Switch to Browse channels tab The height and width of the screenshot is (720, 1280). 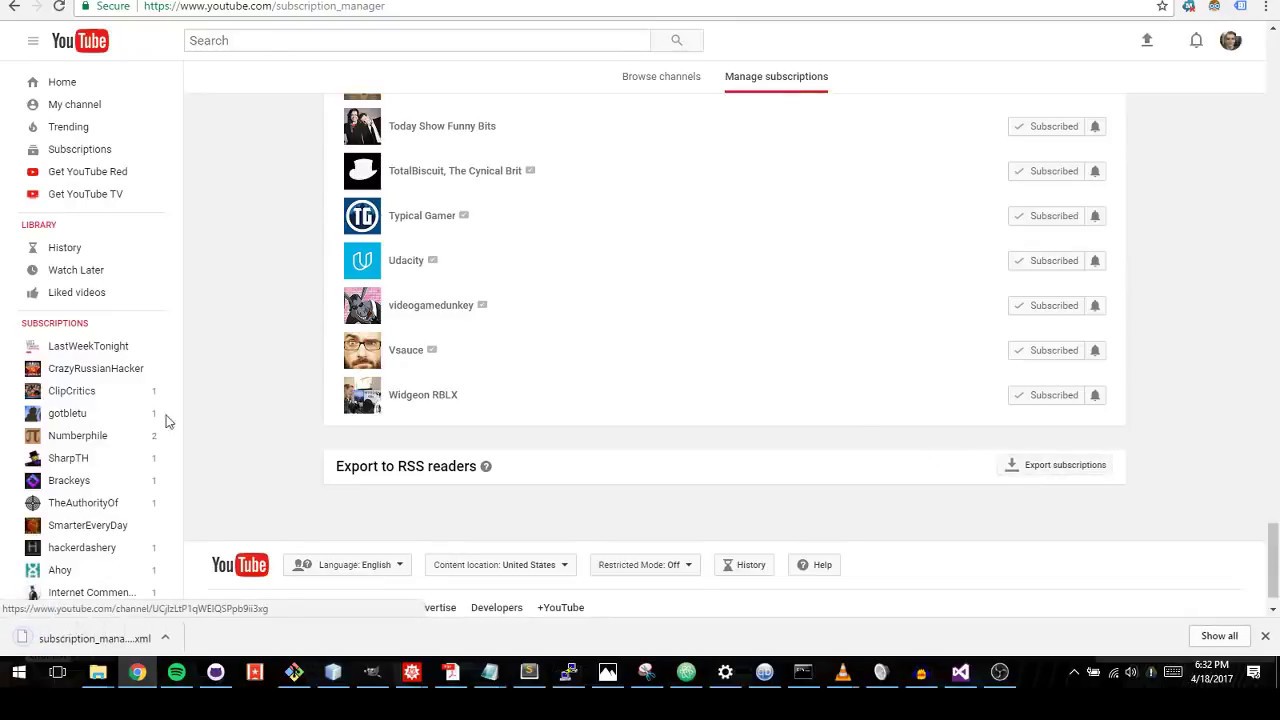[x=661, y=76]
